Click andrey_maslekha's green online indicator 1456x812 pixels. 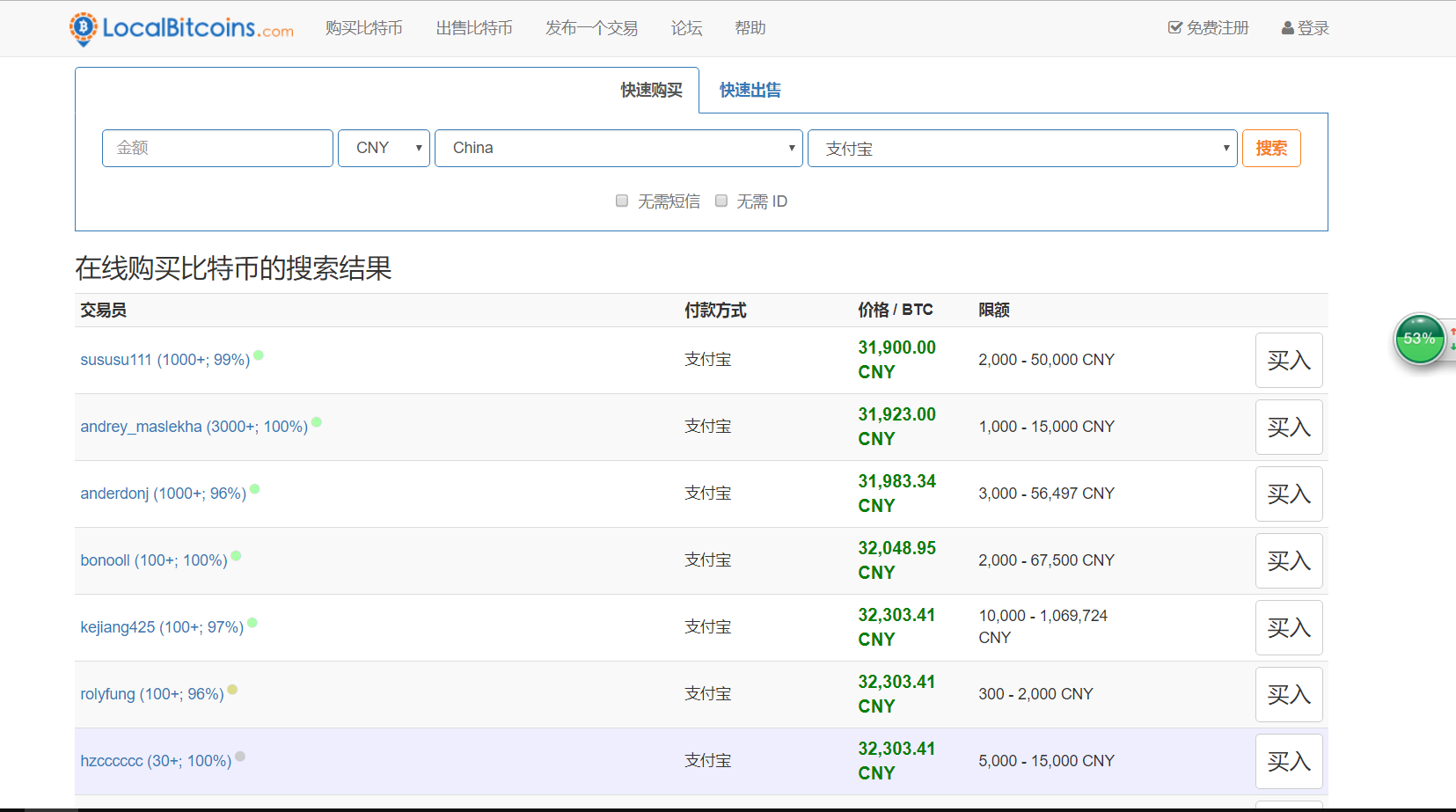pos(318,421)
